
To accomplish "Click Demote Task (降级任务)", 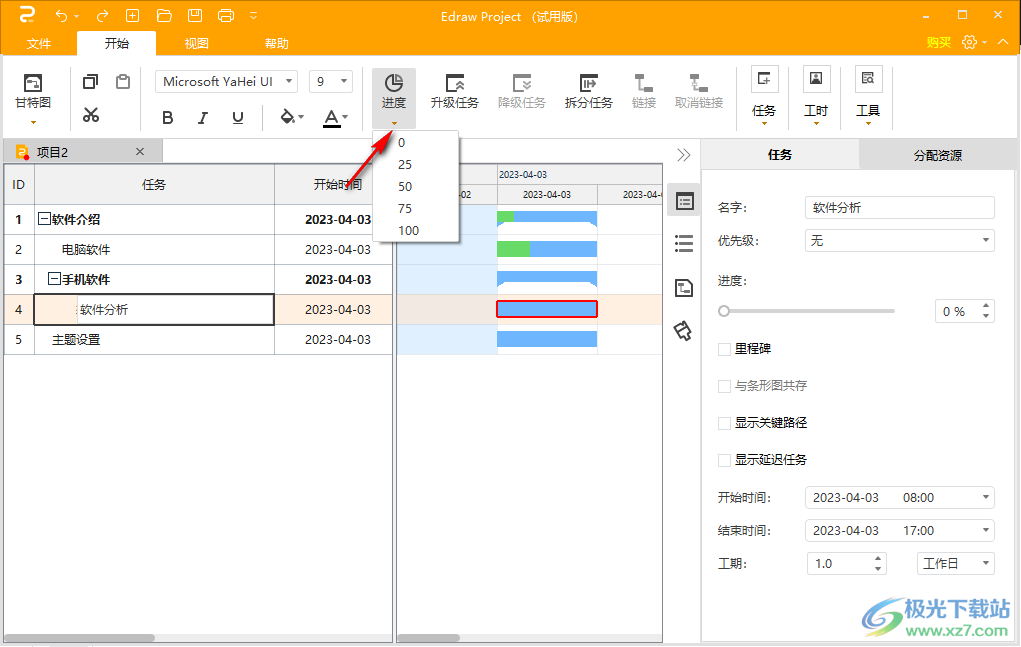I will [522, 91].
